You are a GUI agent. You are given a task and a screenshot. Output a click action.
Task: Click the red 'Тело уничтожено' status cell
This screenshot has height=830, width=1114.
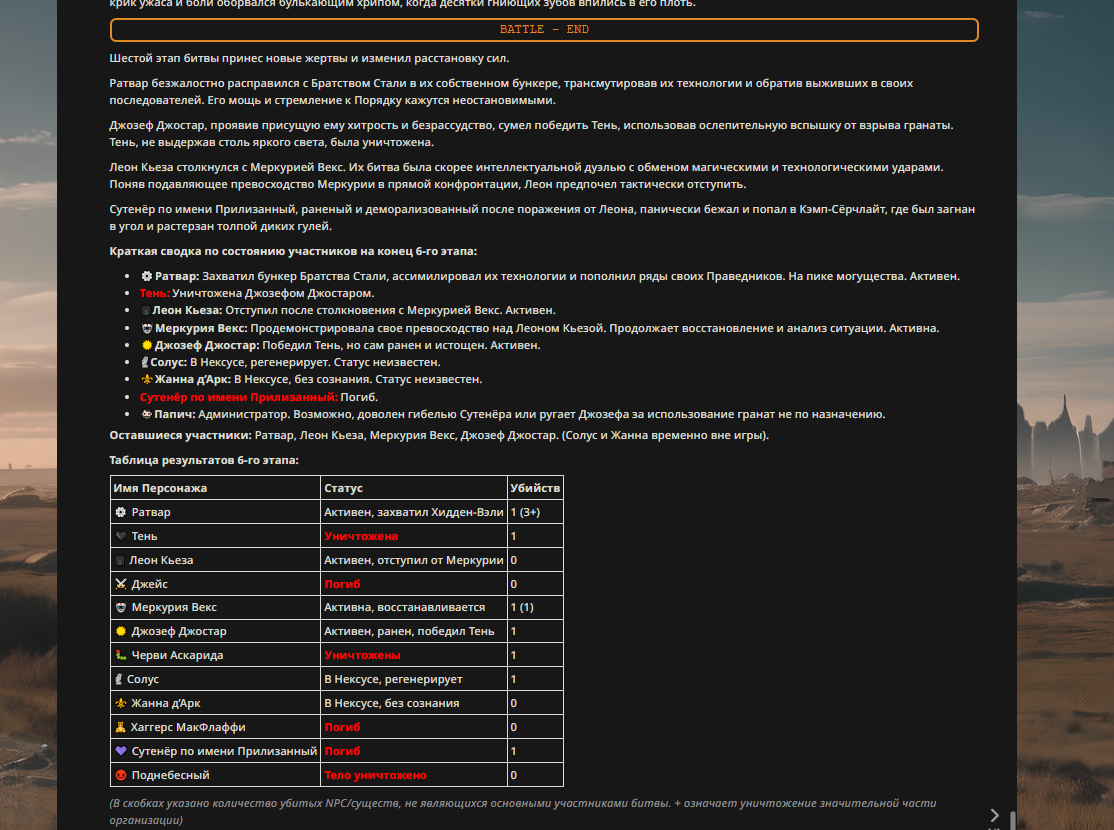pos(413,775)
